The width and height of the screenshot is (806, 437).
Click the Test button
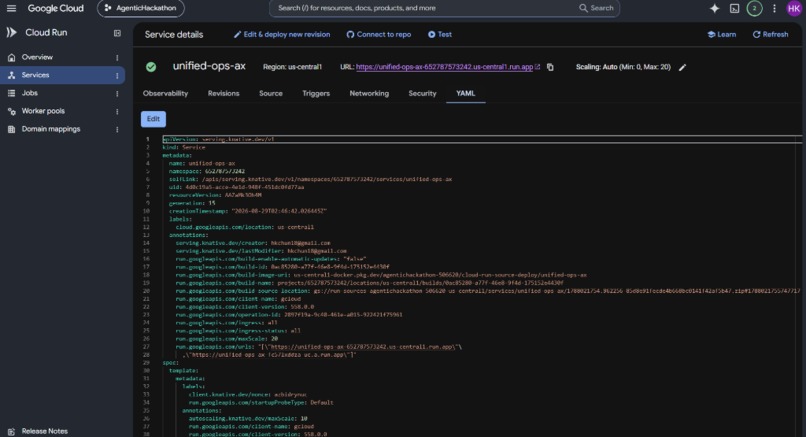pyautogui.click(x=440, y=34)
